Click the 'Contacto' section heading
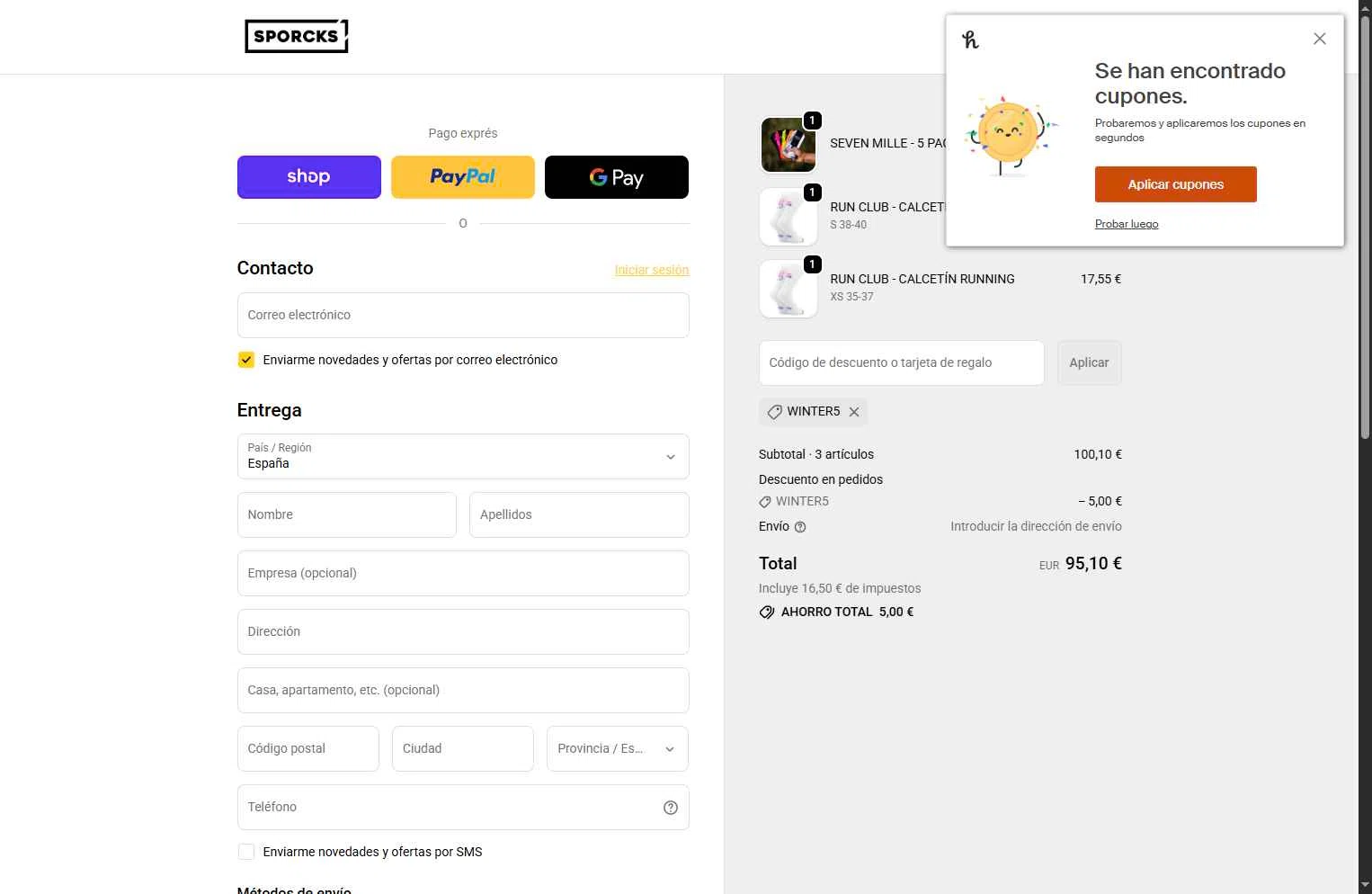Image resolution: width=1372 pixels, height=894 pixels. [x=275, y=268]
